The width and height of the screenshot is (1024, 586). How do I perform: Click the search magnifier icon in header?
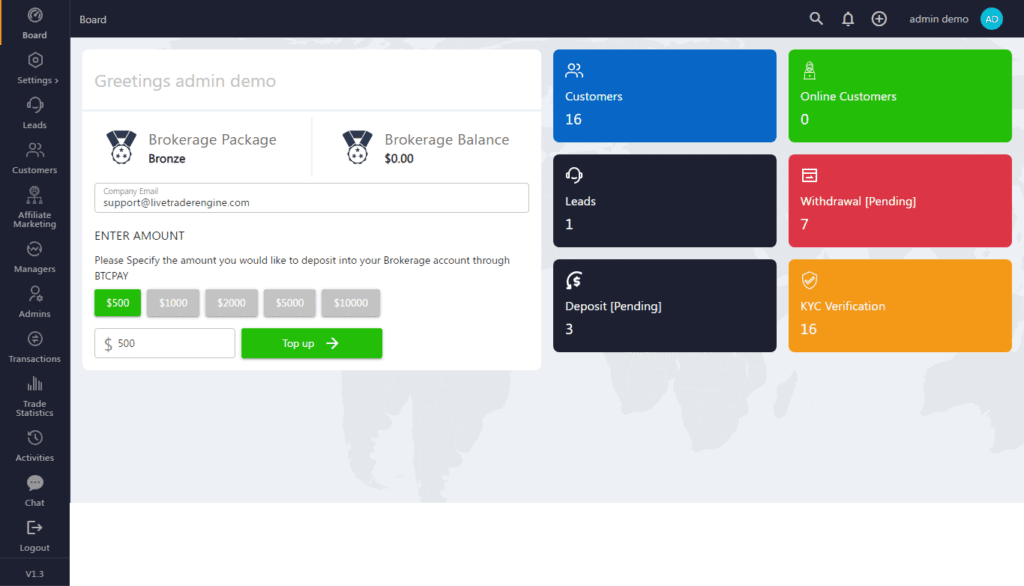[816, 19]
